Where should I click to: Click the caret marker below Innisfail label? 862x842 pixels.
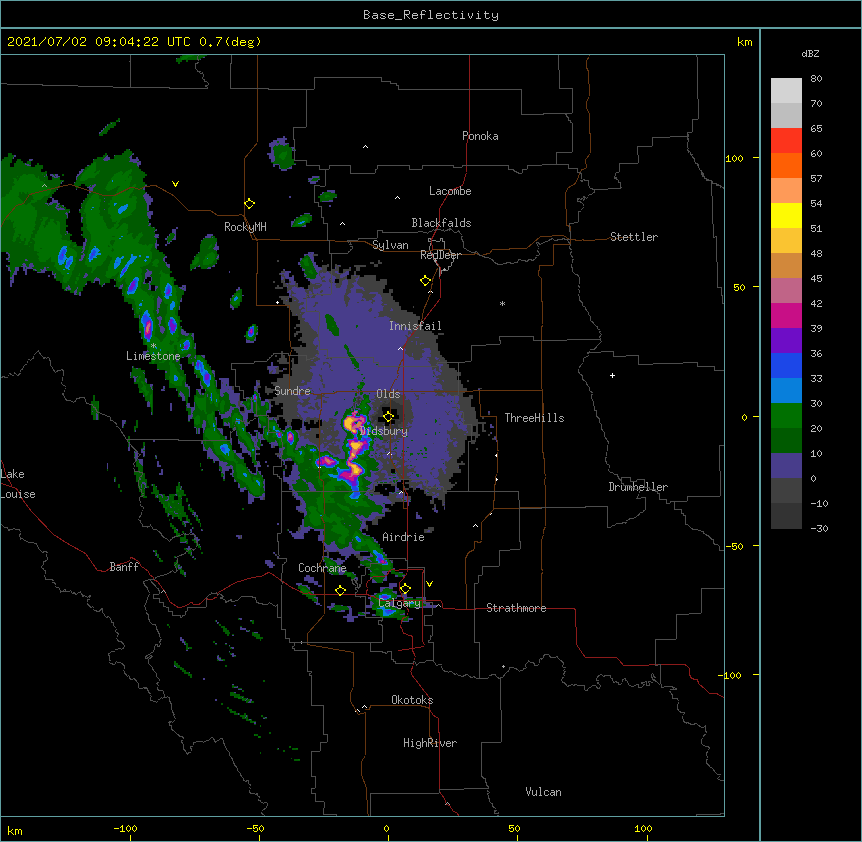click(x=400, y=349)
